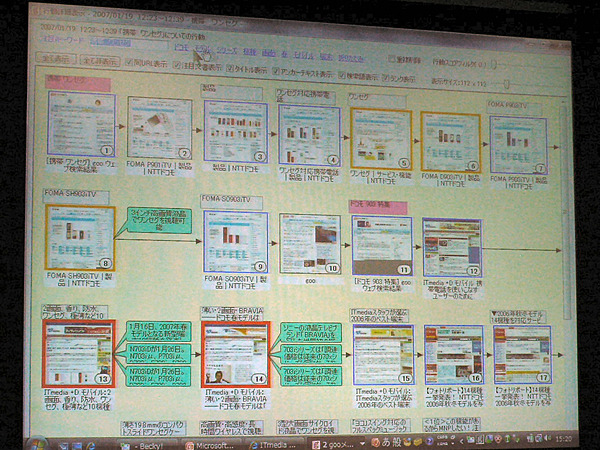Viewport: 600px width, 450px height.
Task: Open thumbnail 7 FOMA P903iTV page
Action: tap(518, 145)
